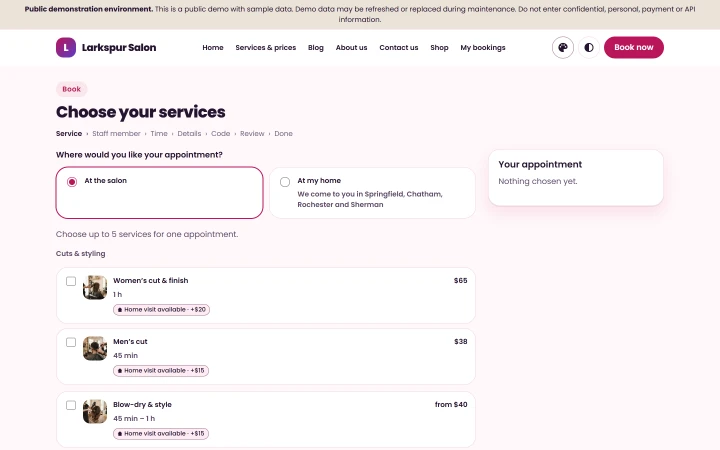The width and height of the screenshot is (720, 450).
Task: Click the Men's cut service title
Action: (130, 342)
